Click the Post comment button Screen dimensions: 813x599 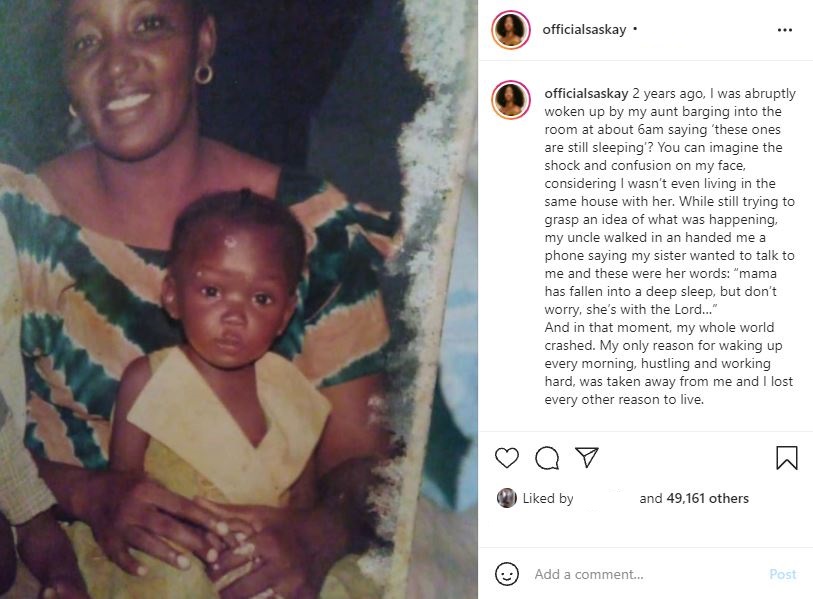coord(782,574)
